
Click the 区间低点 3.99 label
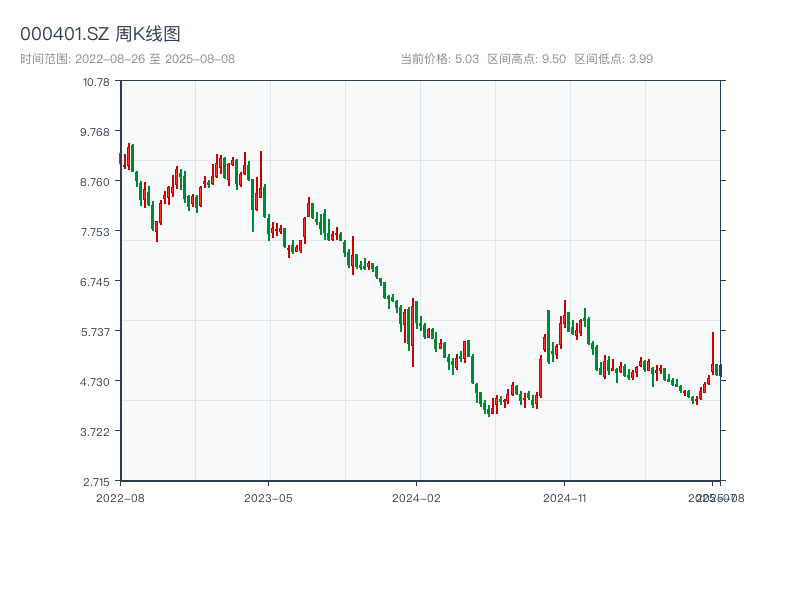[x=614, y=59]
